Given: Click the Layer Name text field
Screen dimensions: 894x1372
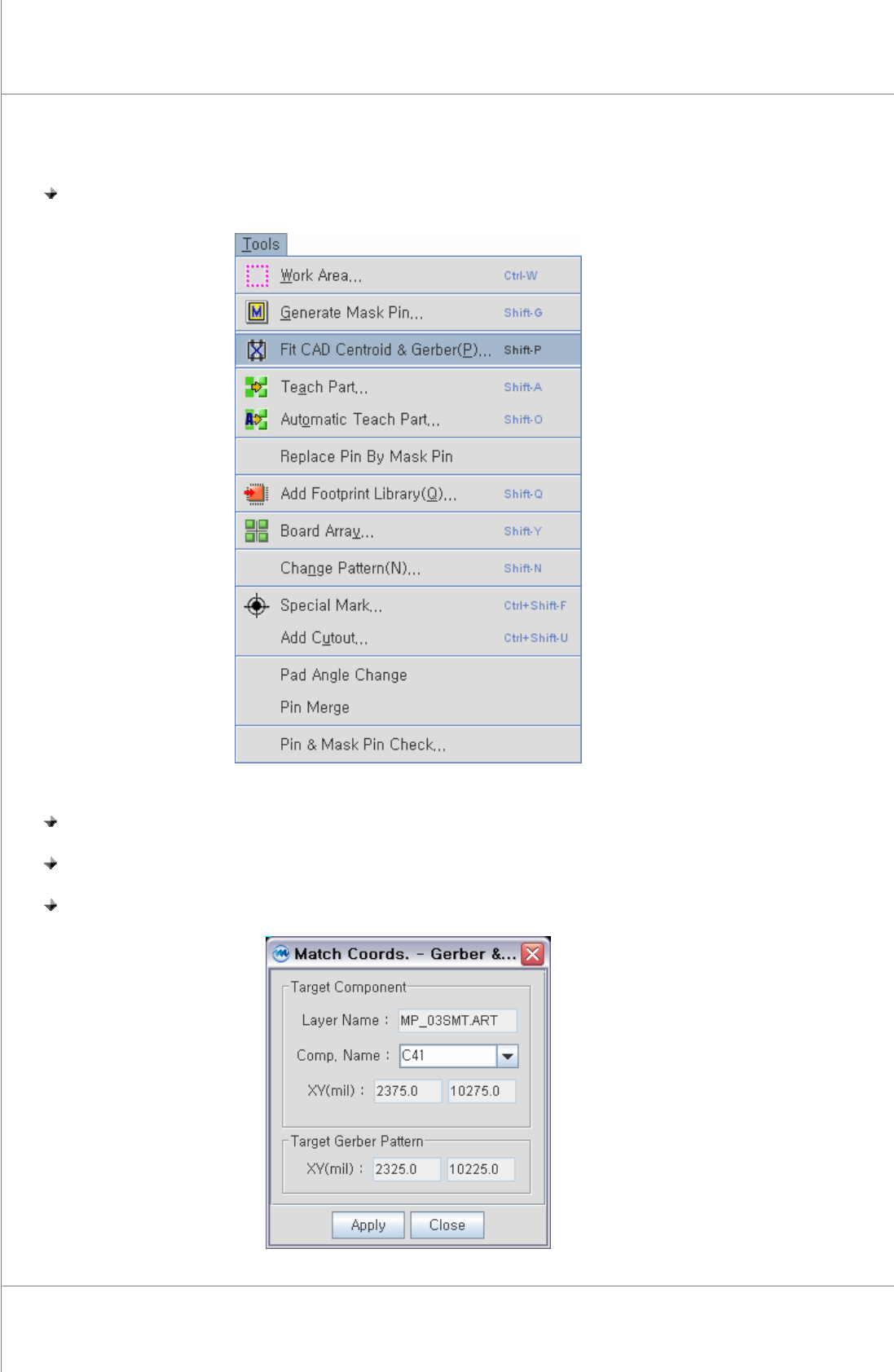Looking at the screenshot, I should (x=457, y=1021).
